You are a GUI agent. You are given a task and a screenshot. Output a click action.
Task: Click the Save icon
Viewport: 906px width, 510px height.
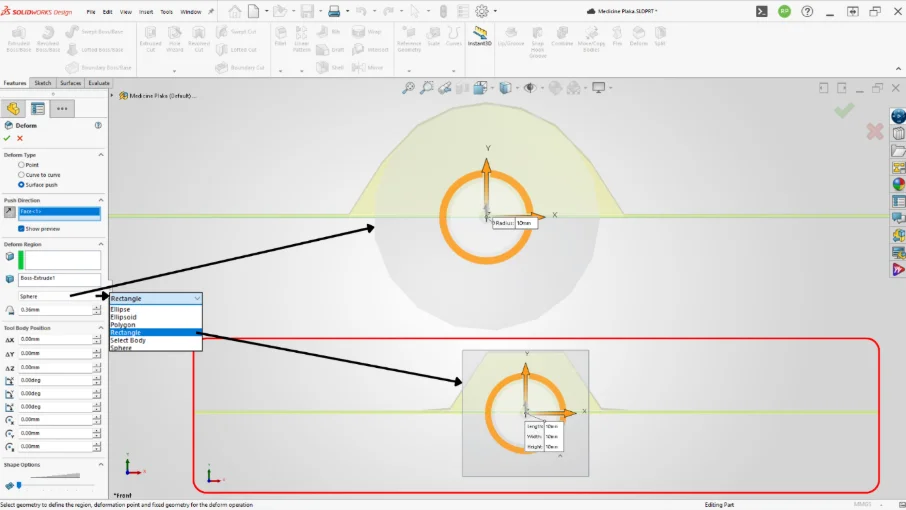307,11
